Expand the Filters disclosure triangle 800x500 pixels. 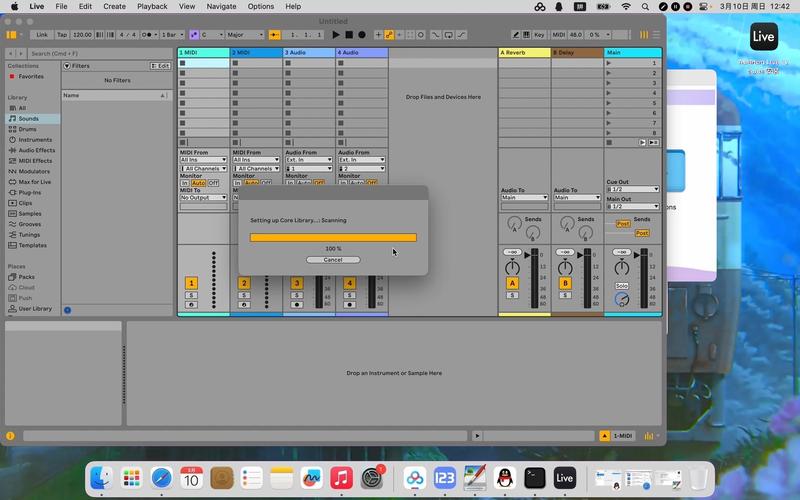point(67,66)
